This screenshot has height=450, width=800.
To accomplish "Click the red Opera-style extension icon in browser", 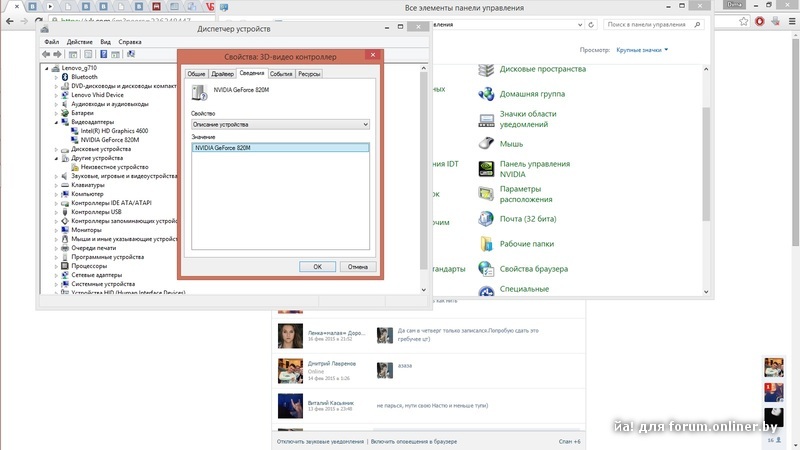I will pos(760,21).
